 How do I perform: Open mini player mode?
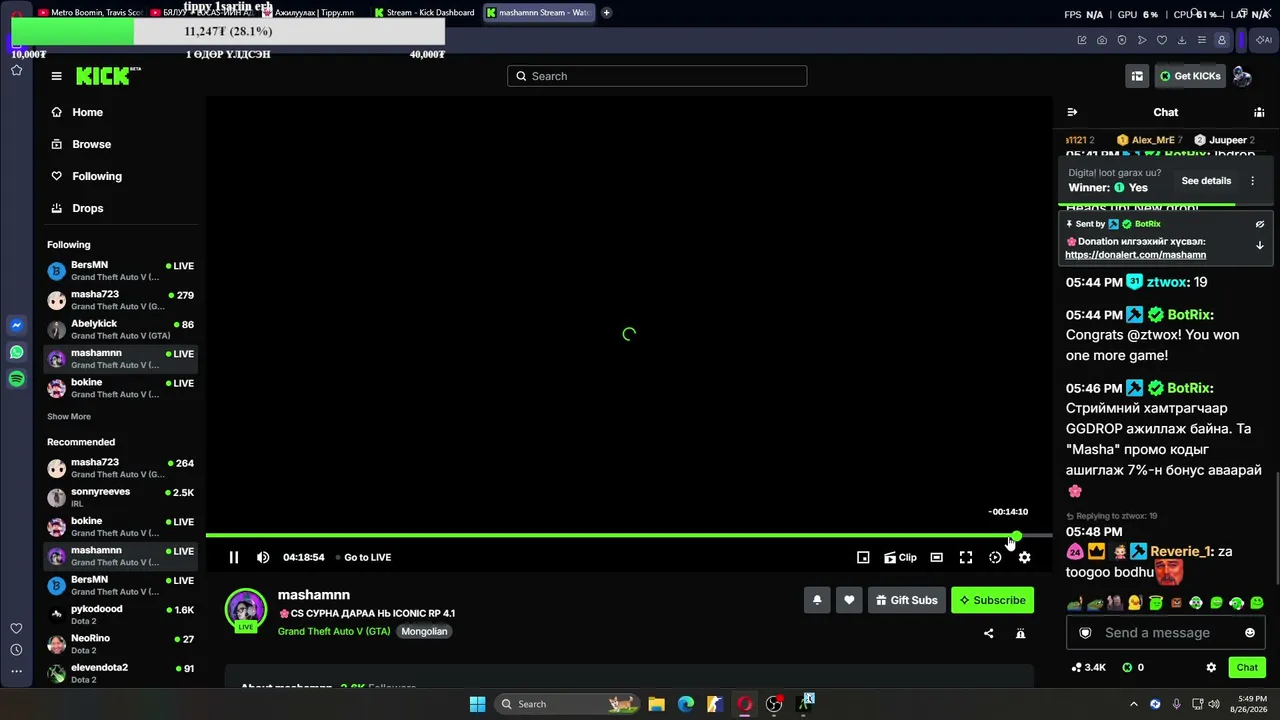click(x=863, y=557)
